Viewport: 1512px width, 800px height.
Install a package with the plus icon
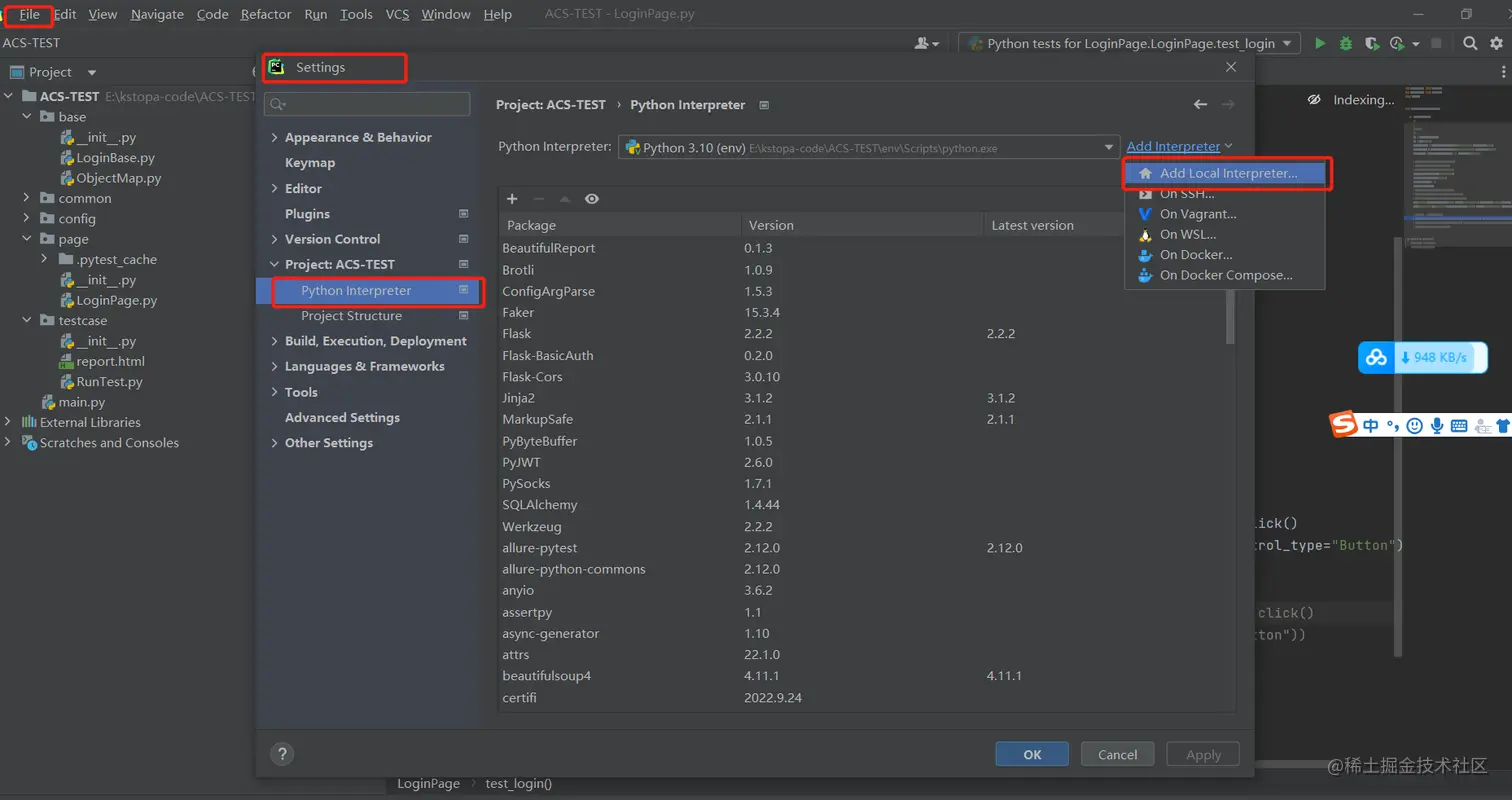(x=512, y=199)
